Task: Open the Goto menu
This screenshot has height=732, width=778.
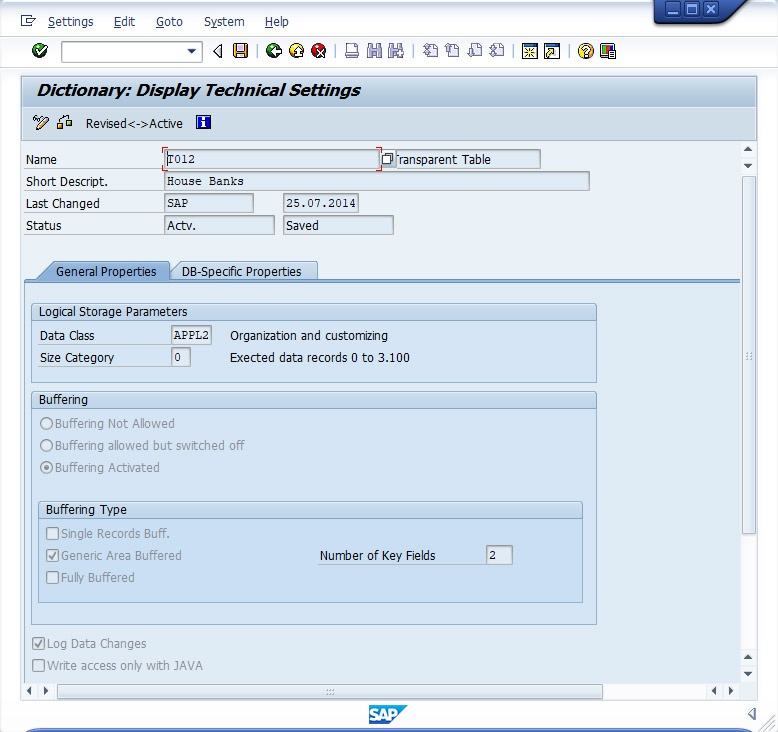Action: pos(169,22)
